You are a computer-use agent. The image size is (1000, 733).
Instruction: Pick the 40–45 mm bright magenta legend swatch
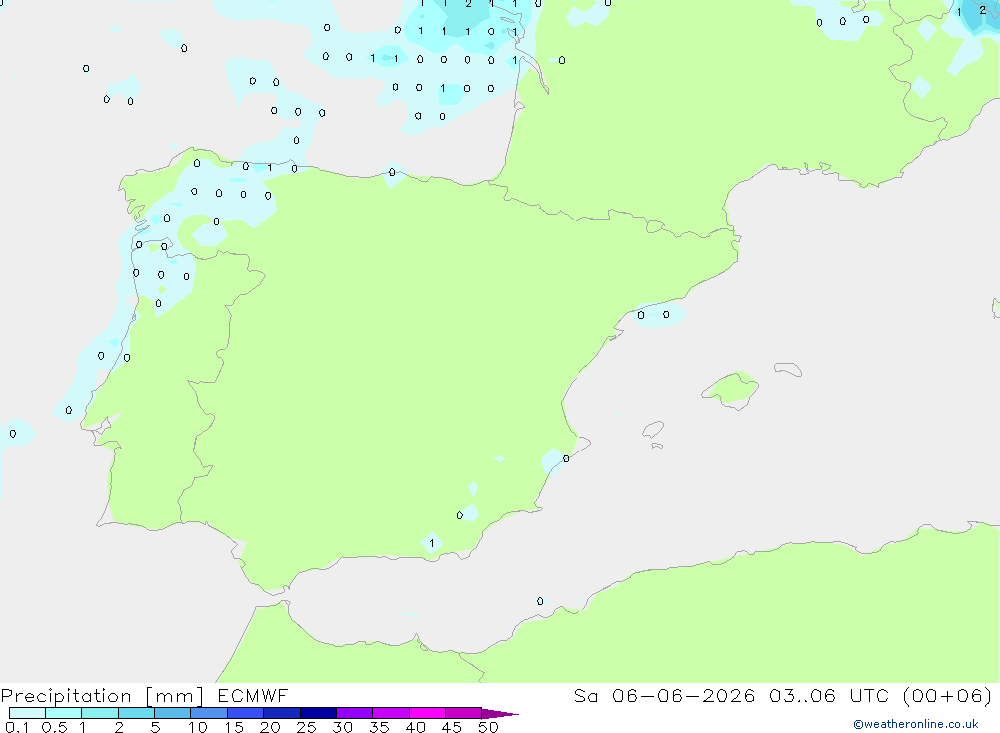(427, 713)
